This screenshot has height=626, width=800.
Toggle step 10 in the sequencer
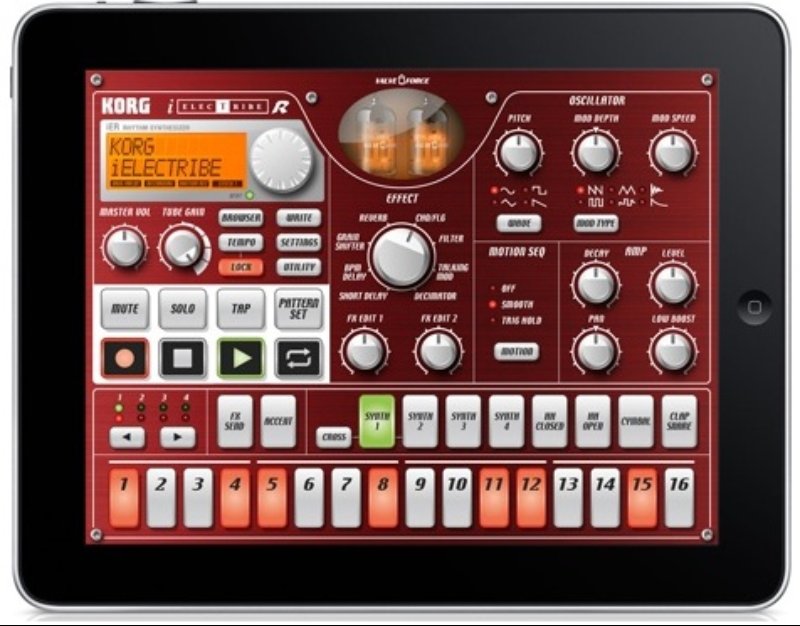[x=457, y=498]
